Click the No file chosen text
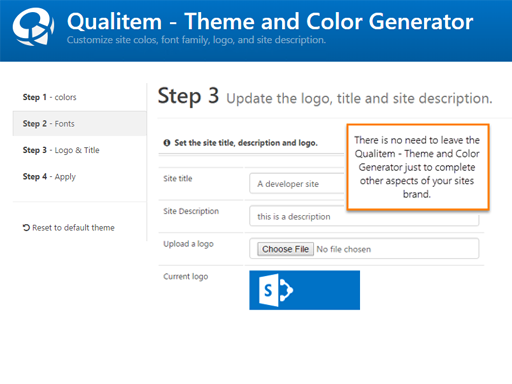This screenshot has height=384, width=512. 344,249
